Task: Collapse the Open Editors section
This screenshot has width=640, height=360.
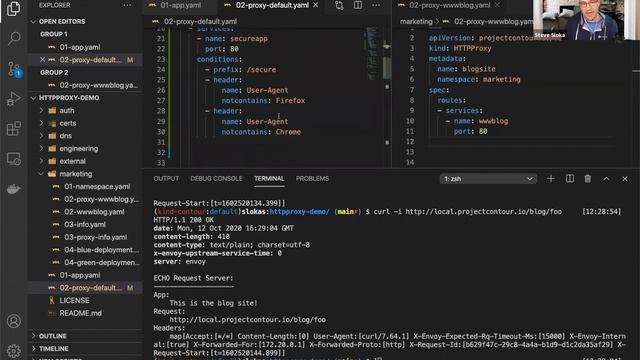Action: coord(33,22)
